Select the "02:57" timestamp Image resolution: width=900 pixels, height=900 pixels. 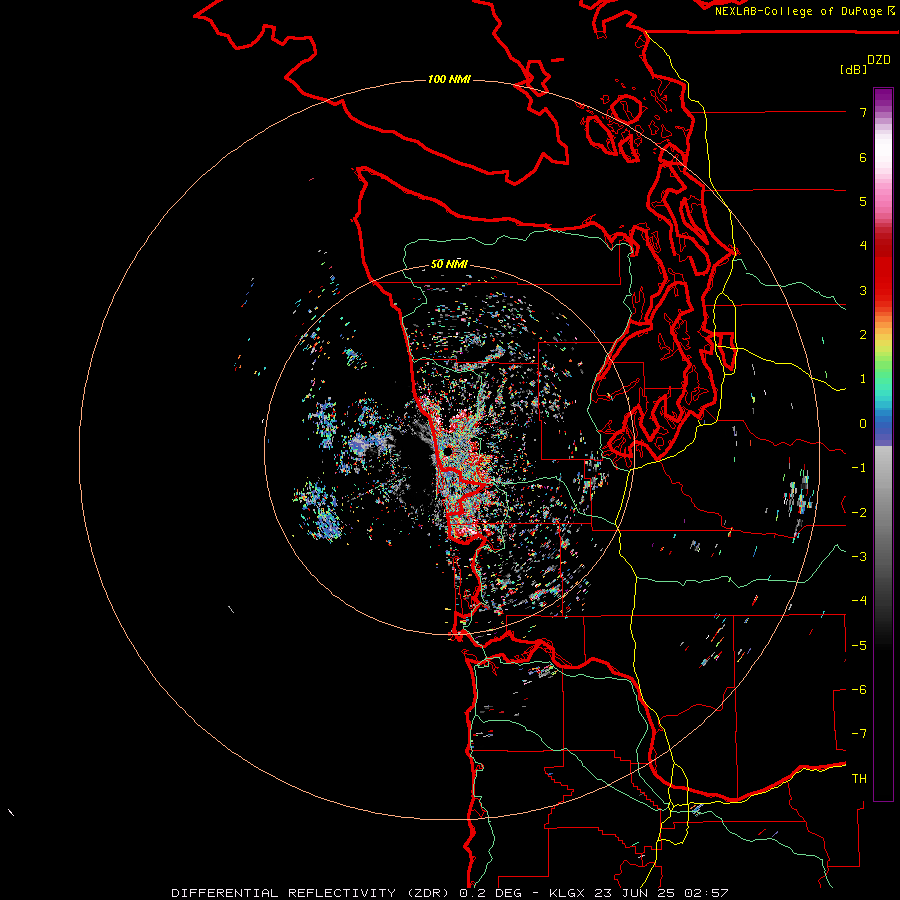point(706,893)
